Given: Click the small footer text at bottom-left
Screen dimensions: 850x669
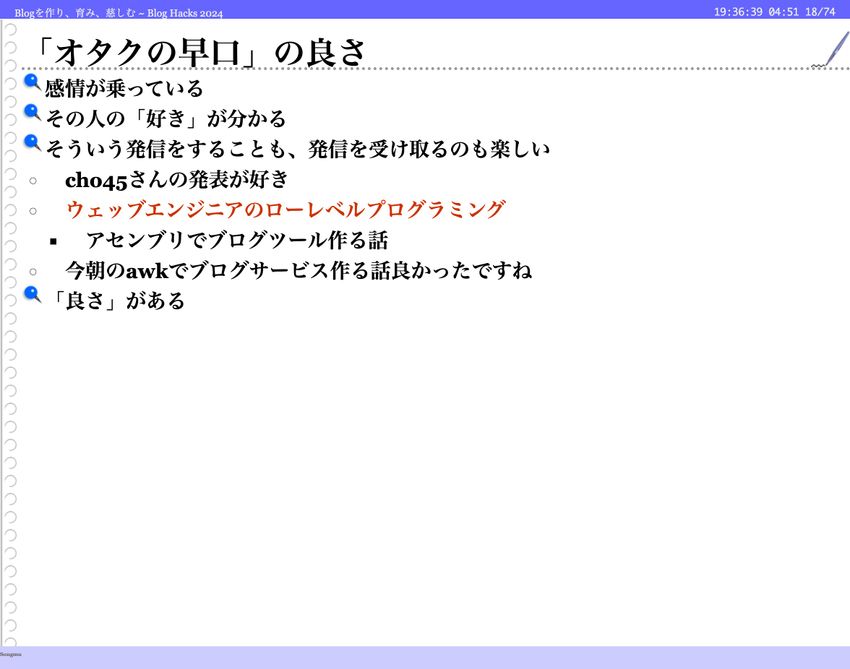Looking at the screenshot, I should tap(11, 653).
